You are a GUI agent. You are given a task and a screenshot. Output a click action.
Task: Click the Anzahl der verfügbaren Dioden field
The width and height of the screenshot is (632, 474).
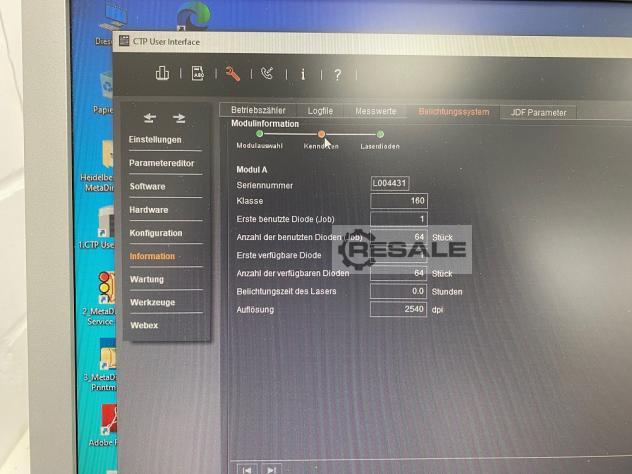tap(399, 273)
